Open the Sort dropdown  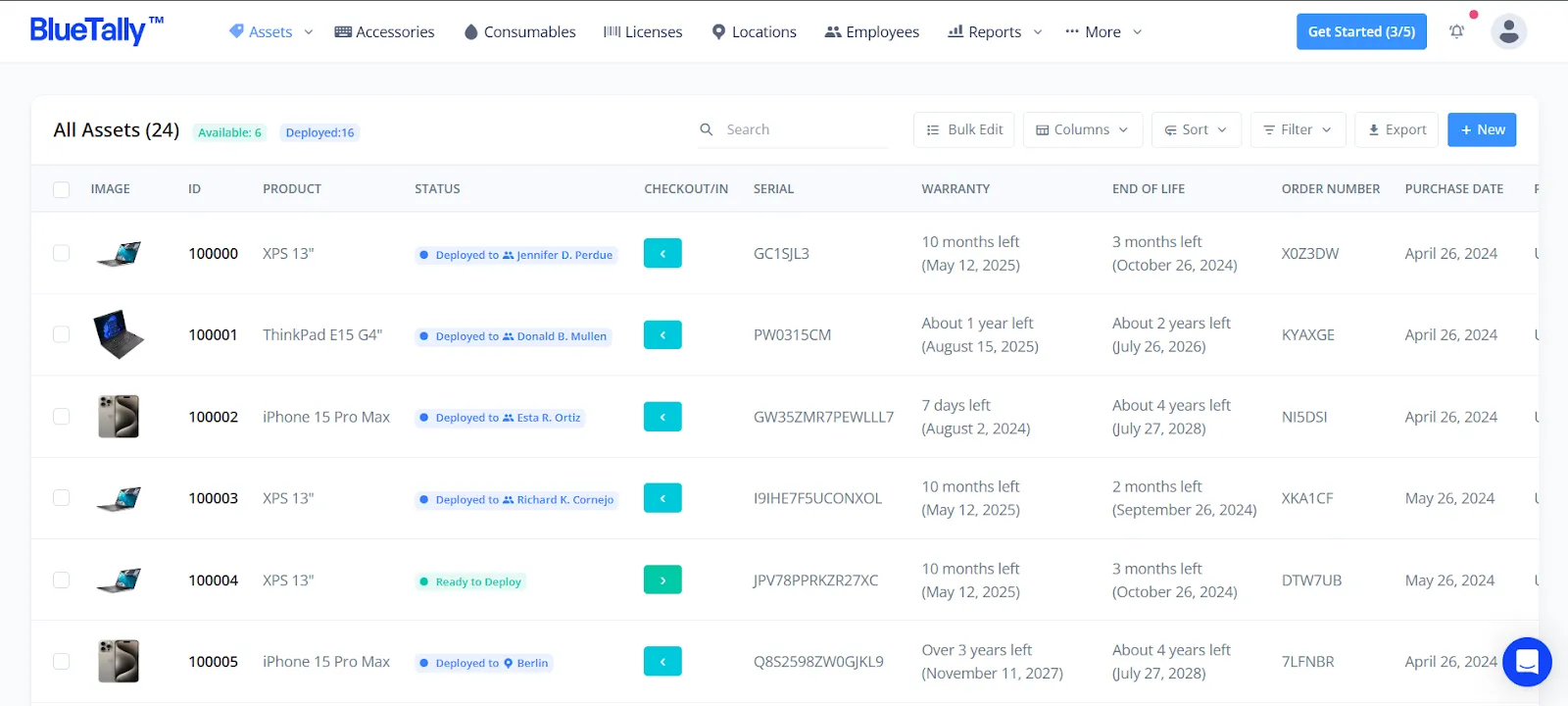pos(1196,129)
